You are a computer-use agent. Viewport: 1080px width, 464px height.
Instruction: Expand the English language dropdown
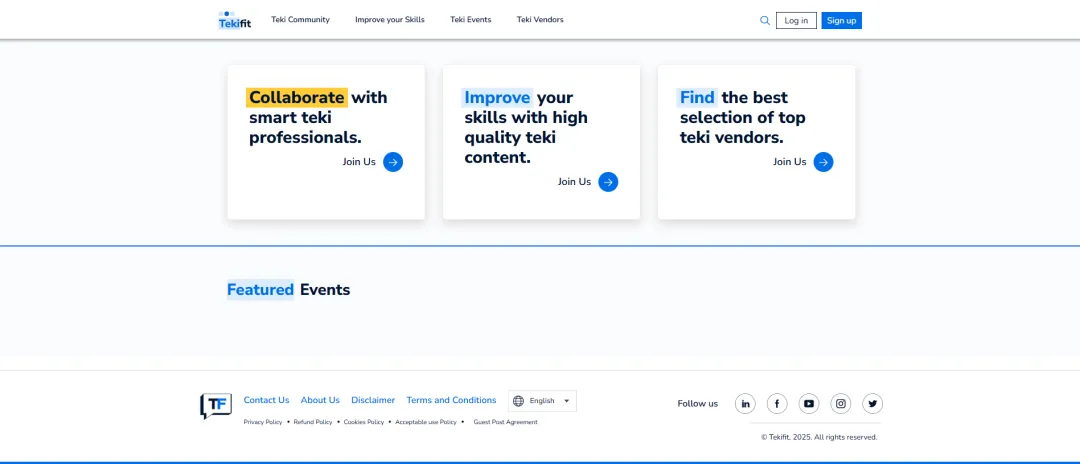(x=542, y=401)
